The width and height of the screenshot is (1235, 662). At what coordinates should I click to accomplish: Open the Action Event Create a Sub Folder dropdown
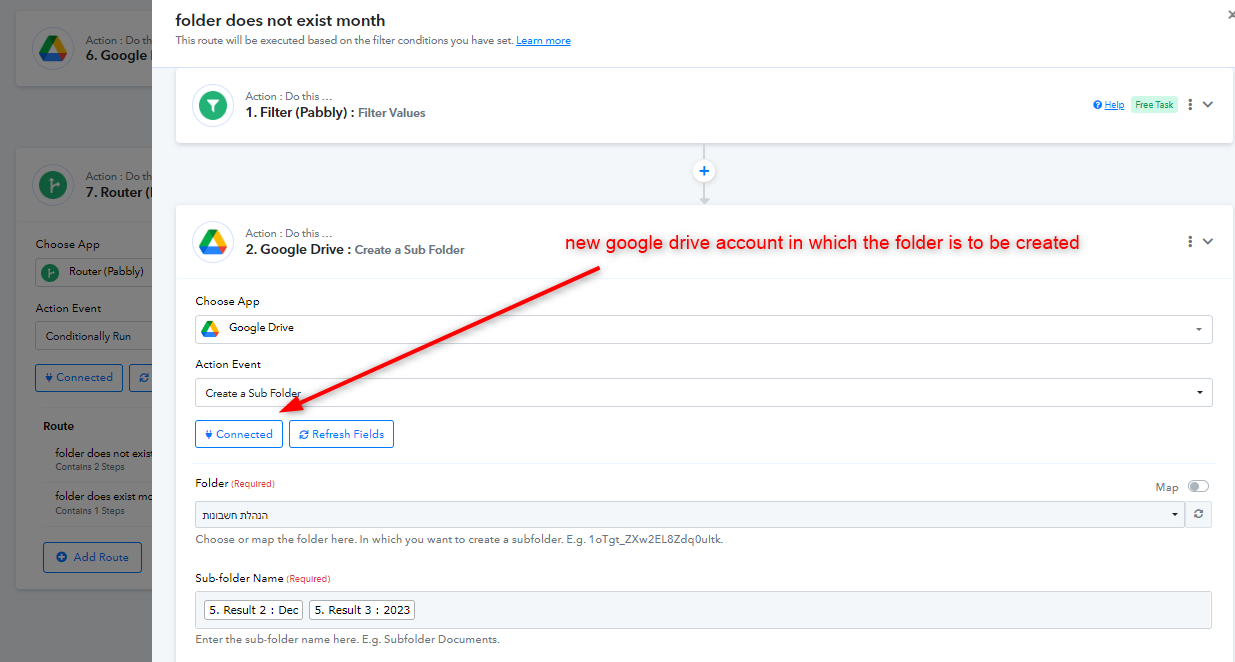[x=704, y=393]
